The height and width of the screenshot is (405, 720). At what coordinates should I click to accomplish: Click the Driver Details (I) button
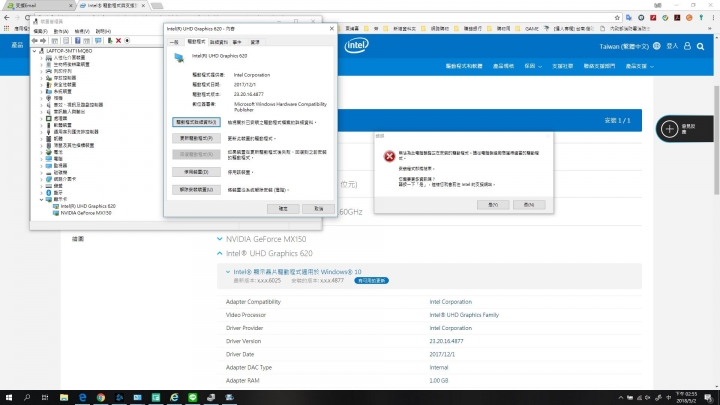pyautogui.click(x=196, y=122)
